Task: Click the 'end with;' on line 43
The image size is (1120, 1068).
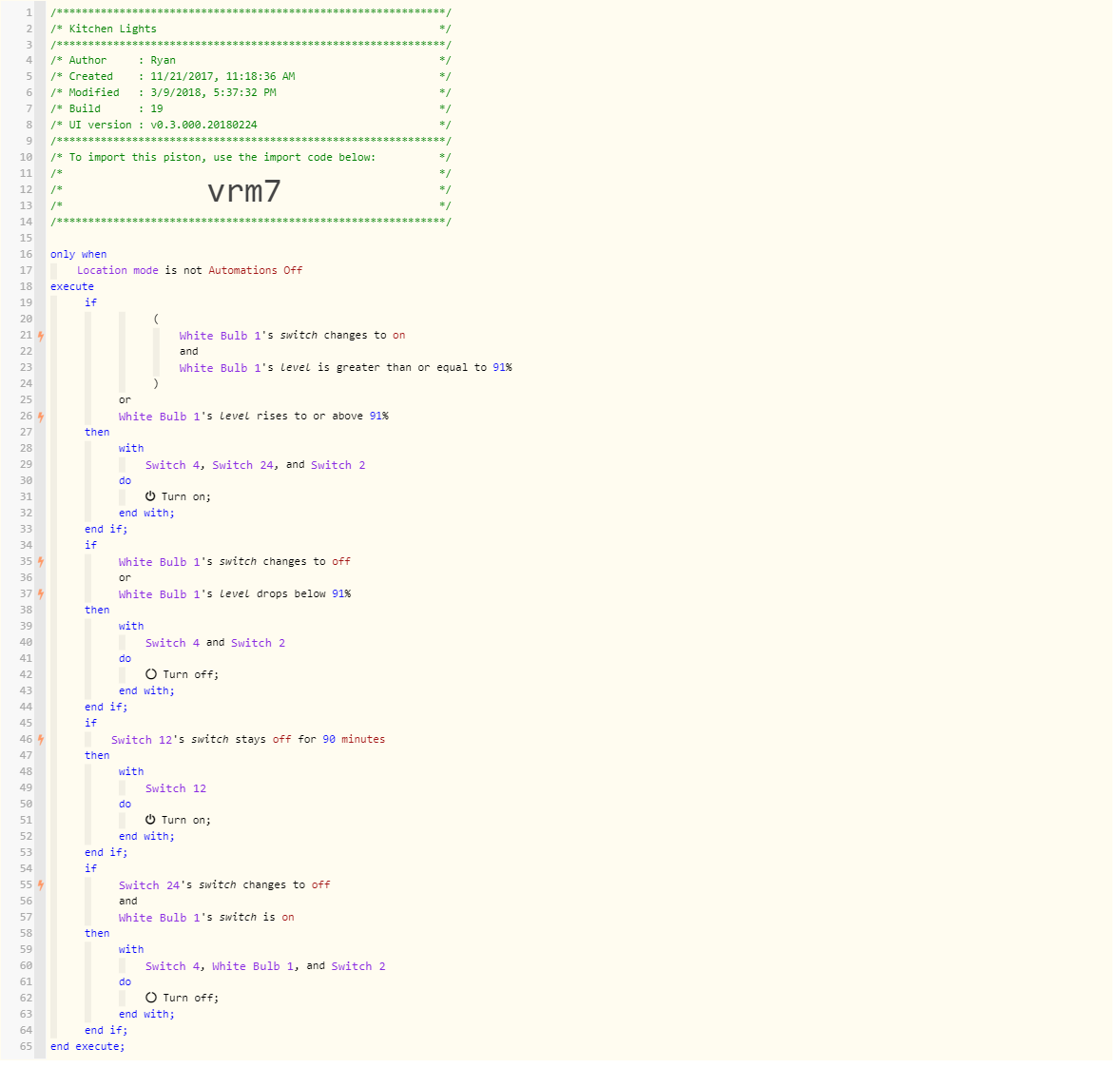Action: (x=146, y=690)
